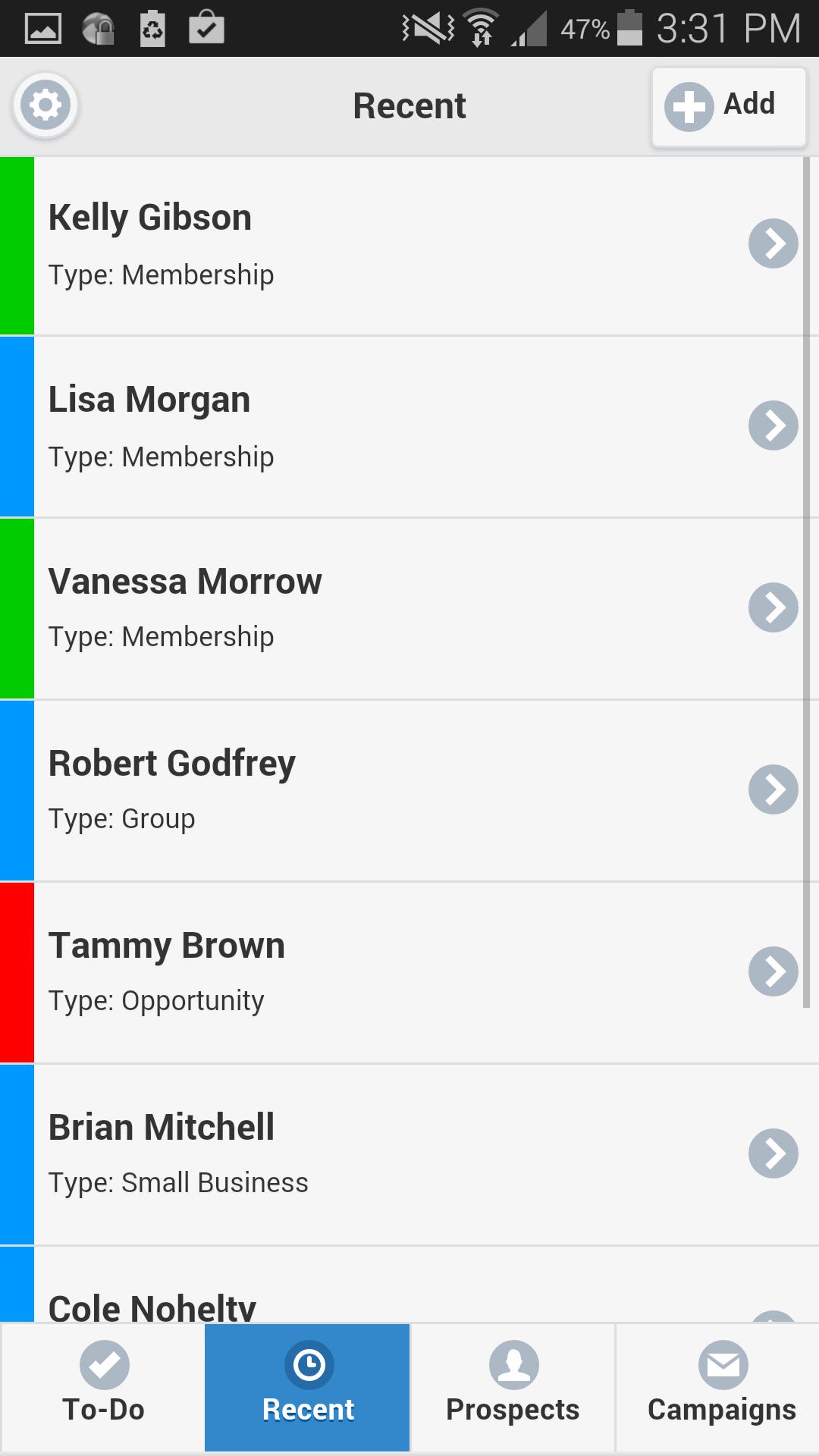This screenshot has height=1456, width=819.
Task: Switch to the Prospects tab
Action: 513,1387
